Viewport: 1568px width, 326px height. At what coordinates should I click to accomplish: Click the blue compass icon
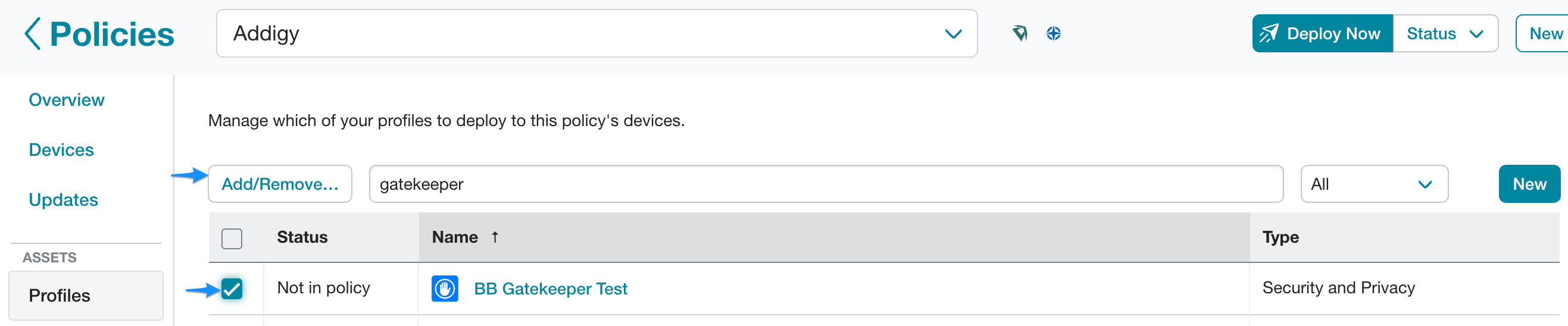point(1054,33)
